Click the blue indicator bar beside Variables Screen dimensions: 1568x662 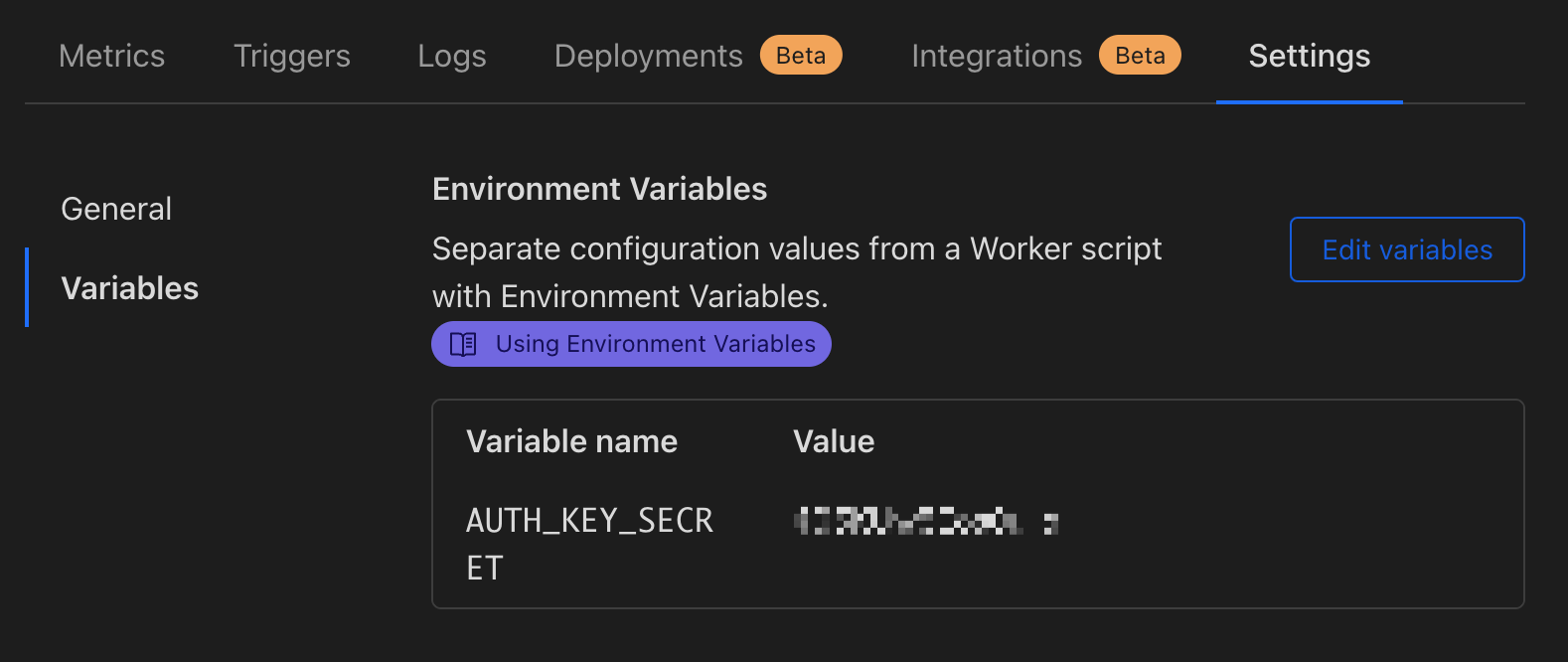coord(27,287)
